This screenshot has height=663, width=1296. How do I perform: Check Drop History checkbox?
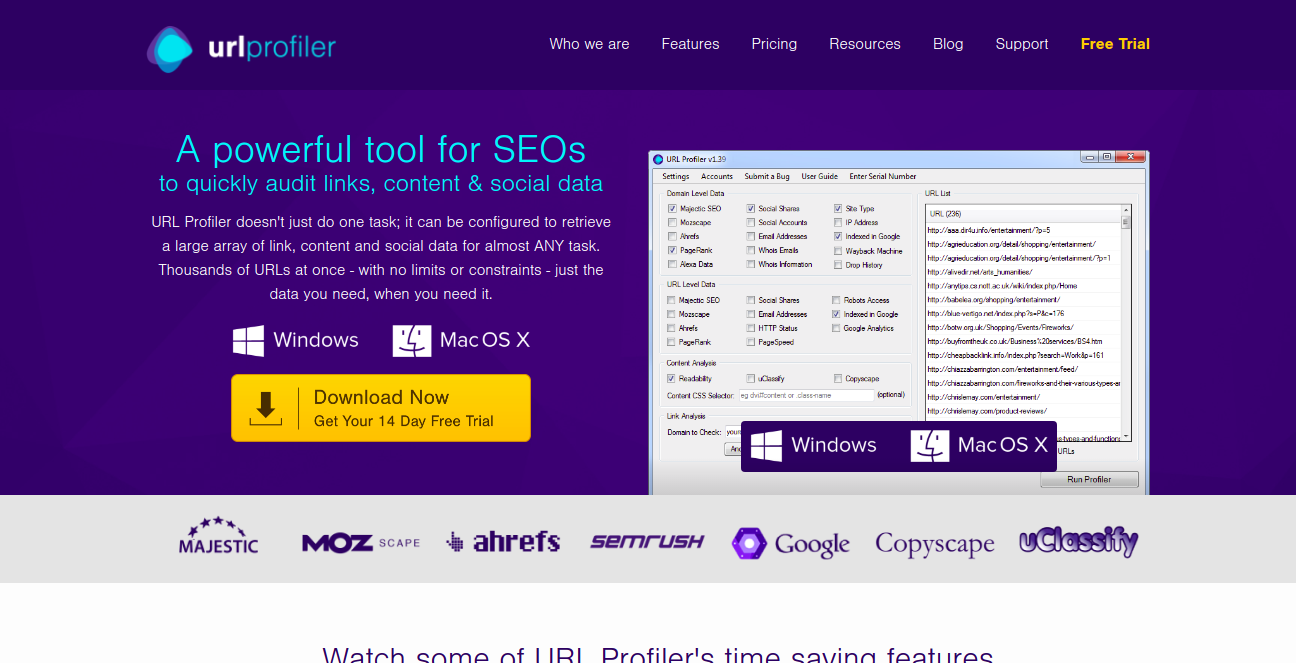(838, 265)
